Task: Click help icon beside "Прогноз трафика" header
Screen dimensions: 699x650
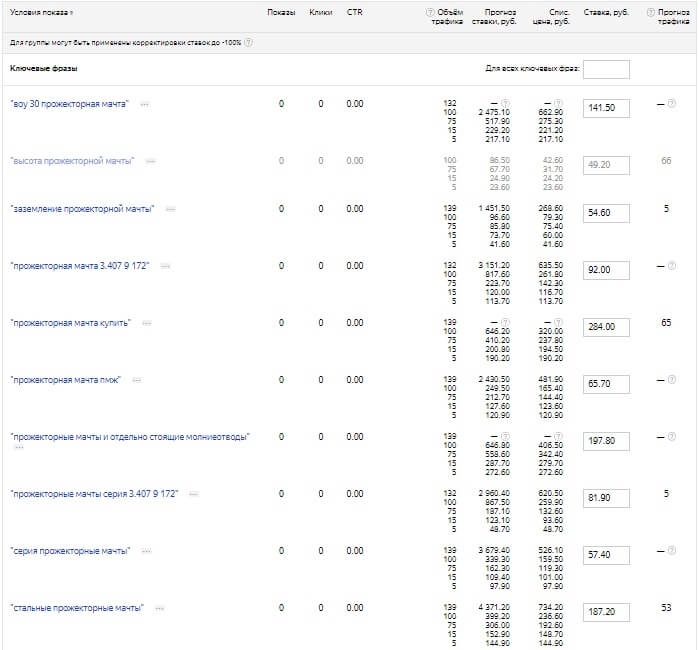Action: (651, 12)
